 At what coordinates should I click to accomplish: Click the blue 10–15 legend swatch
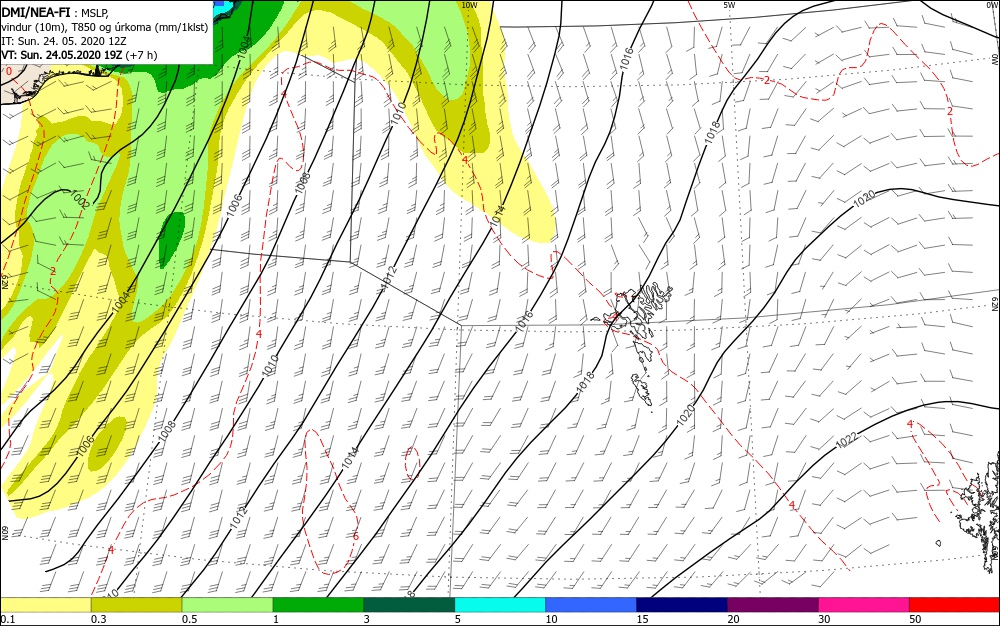pyautogui.click(x=591, y=605)
